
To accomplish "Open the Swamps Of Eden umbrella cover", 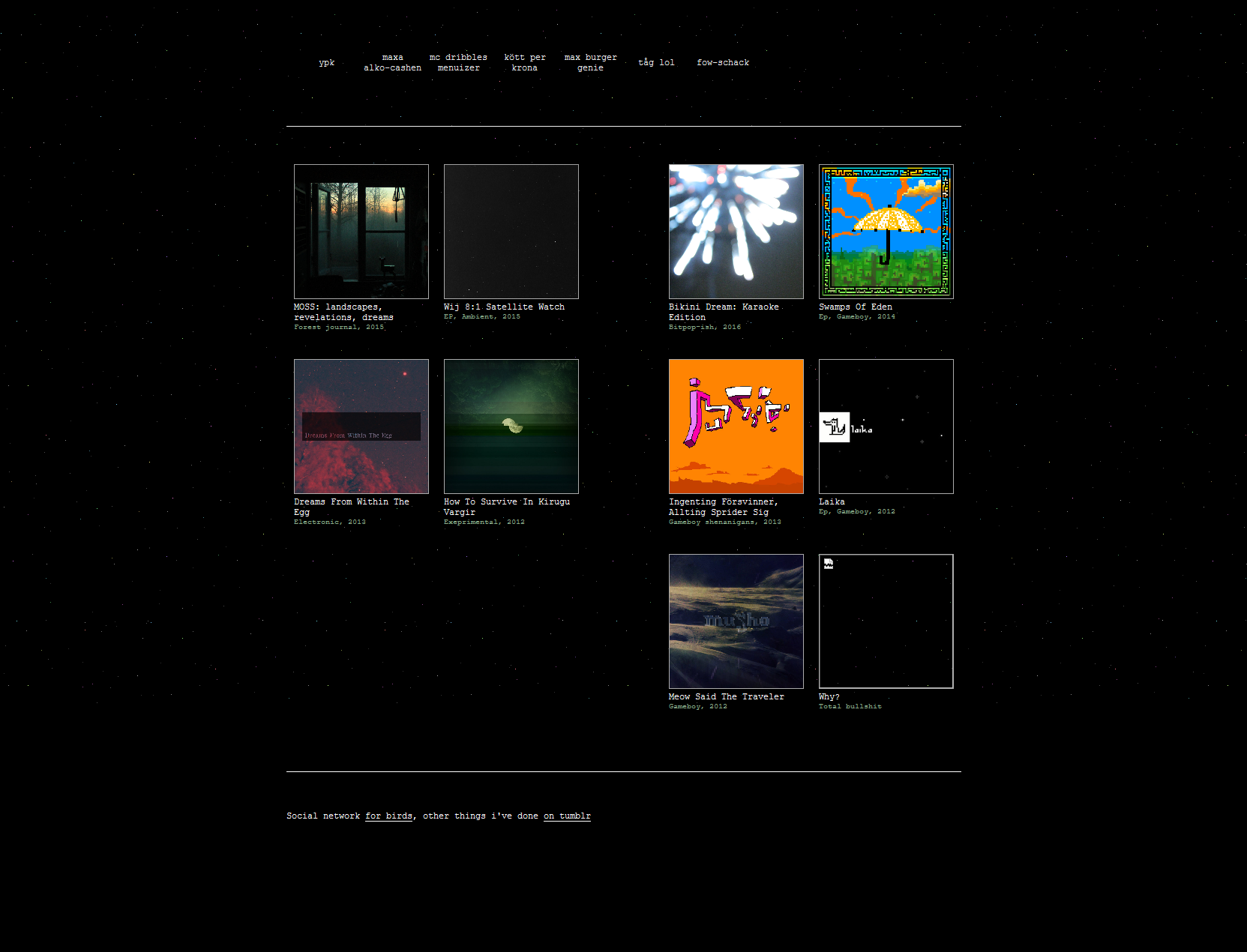I will (886, 232).
